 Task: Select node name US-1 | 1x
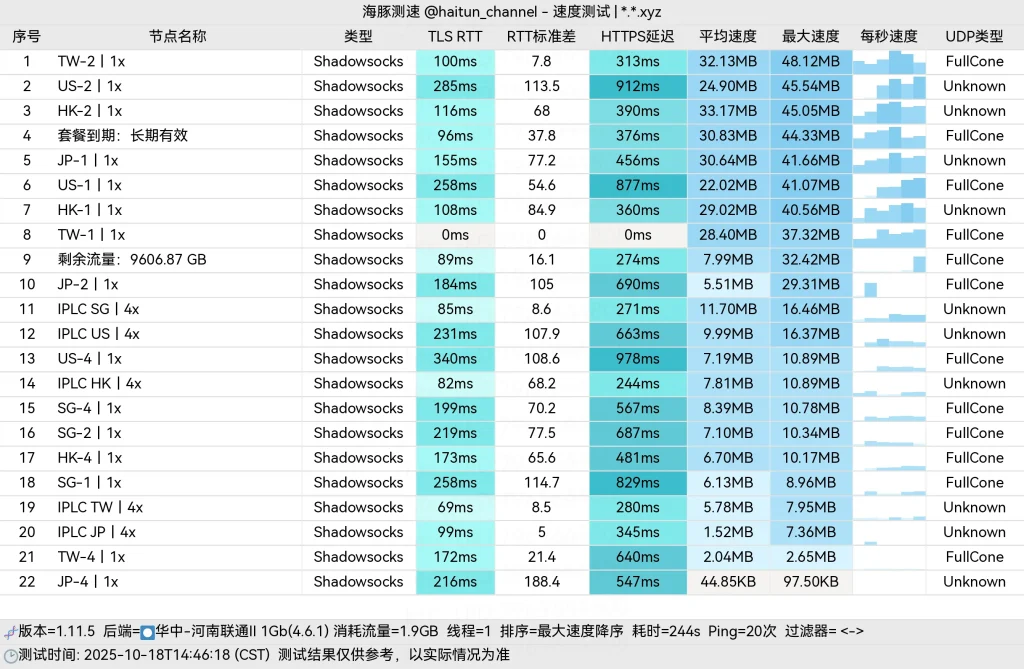pyautogui.click(x=89, y=186)
